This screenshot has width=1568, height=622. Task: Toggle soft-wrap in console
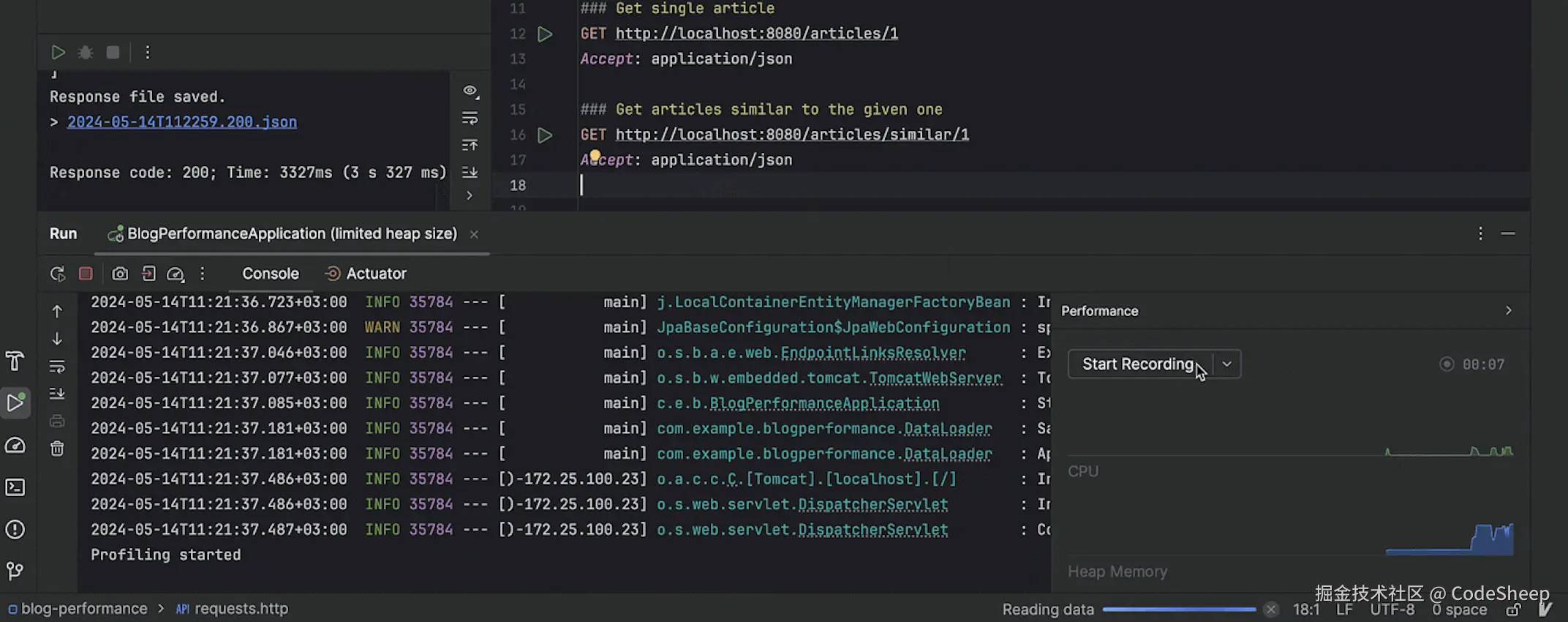coord(57,367)
